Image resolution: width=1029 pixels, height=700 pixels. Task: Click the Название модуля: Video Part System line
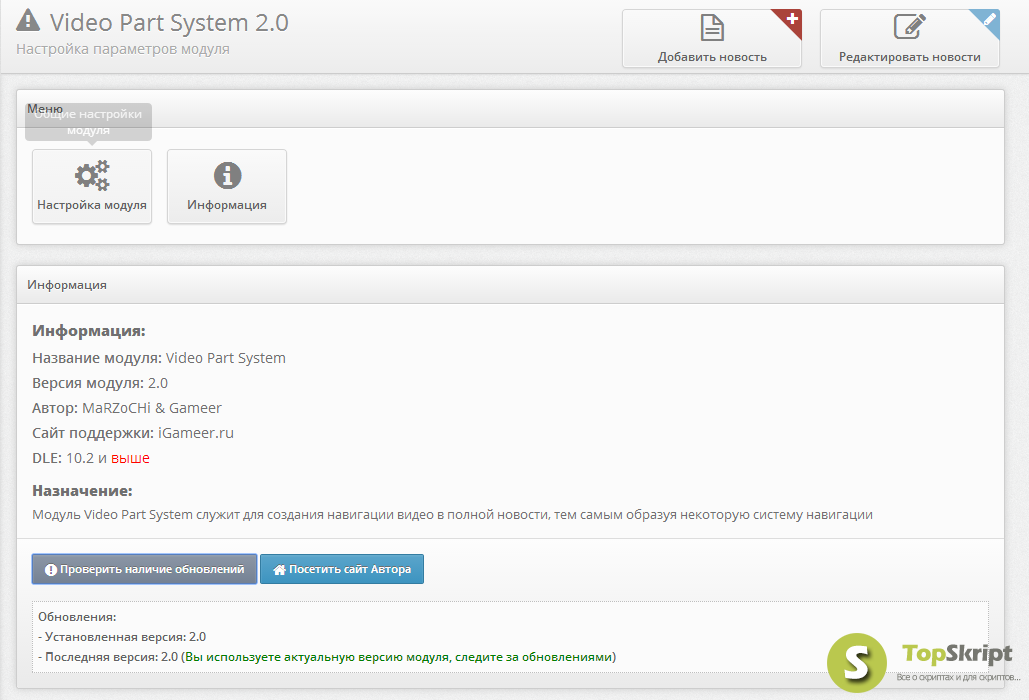tap(159, 358)
